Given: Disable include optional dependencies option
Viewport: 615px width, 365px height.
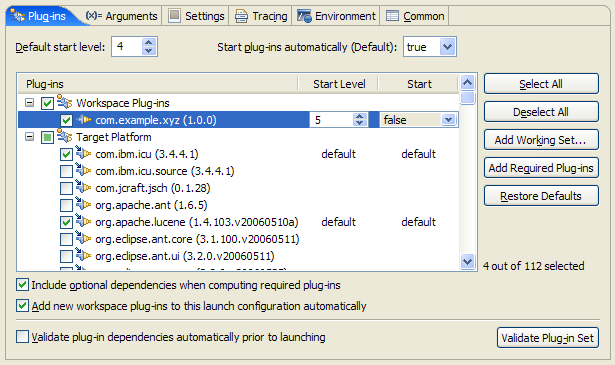Looking at the screenshot, I should tap(22, 285).
